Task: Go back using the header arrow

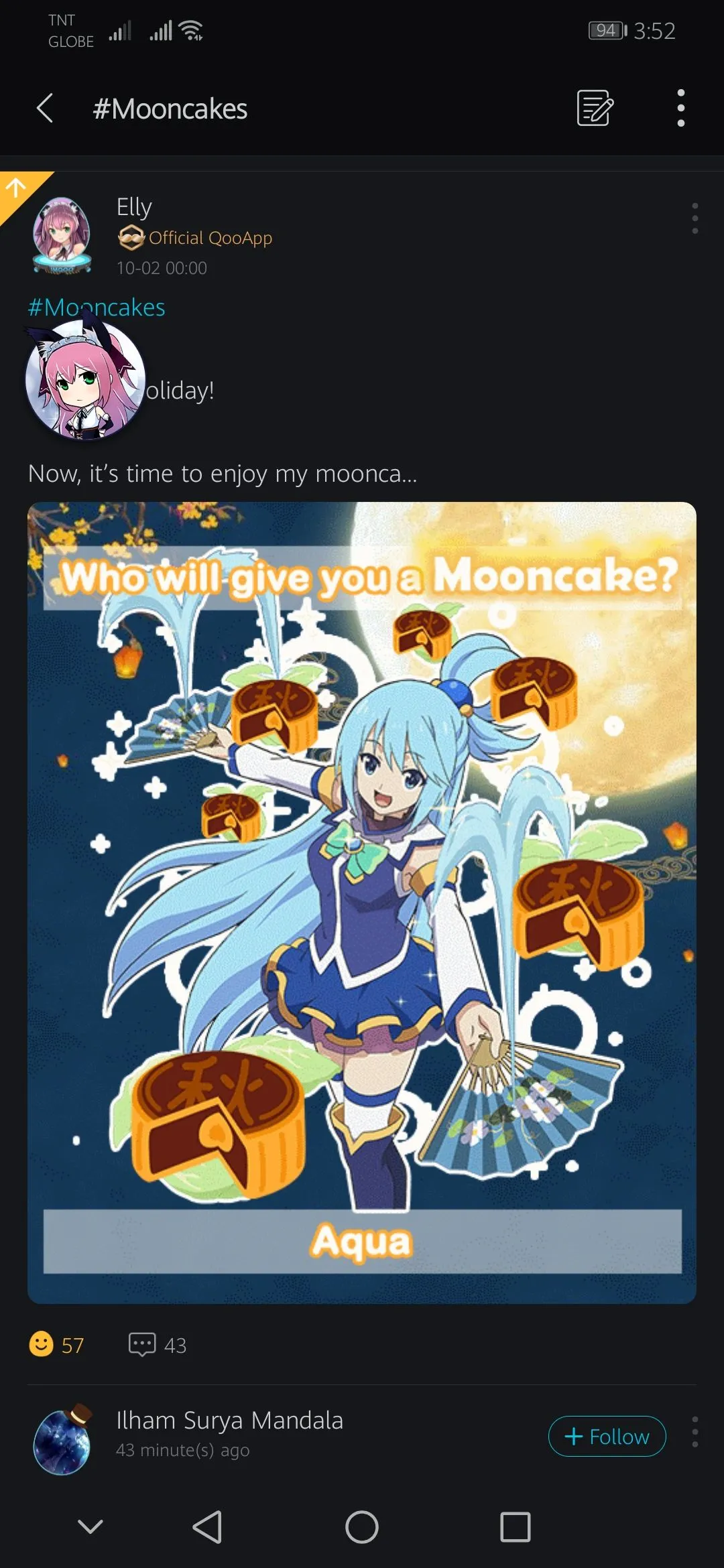Action: click(x=44, y=108)
